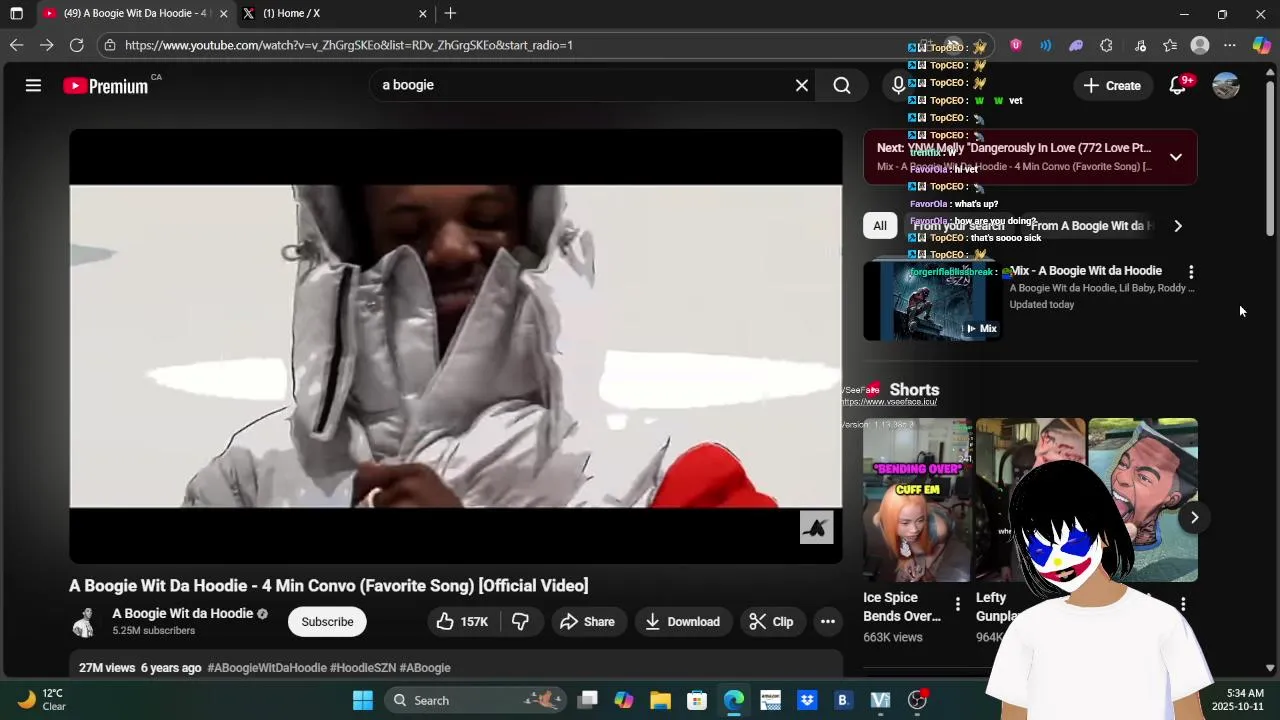
Task: Open the browser Extensions puzzle icon
Action: point(1106,45)
